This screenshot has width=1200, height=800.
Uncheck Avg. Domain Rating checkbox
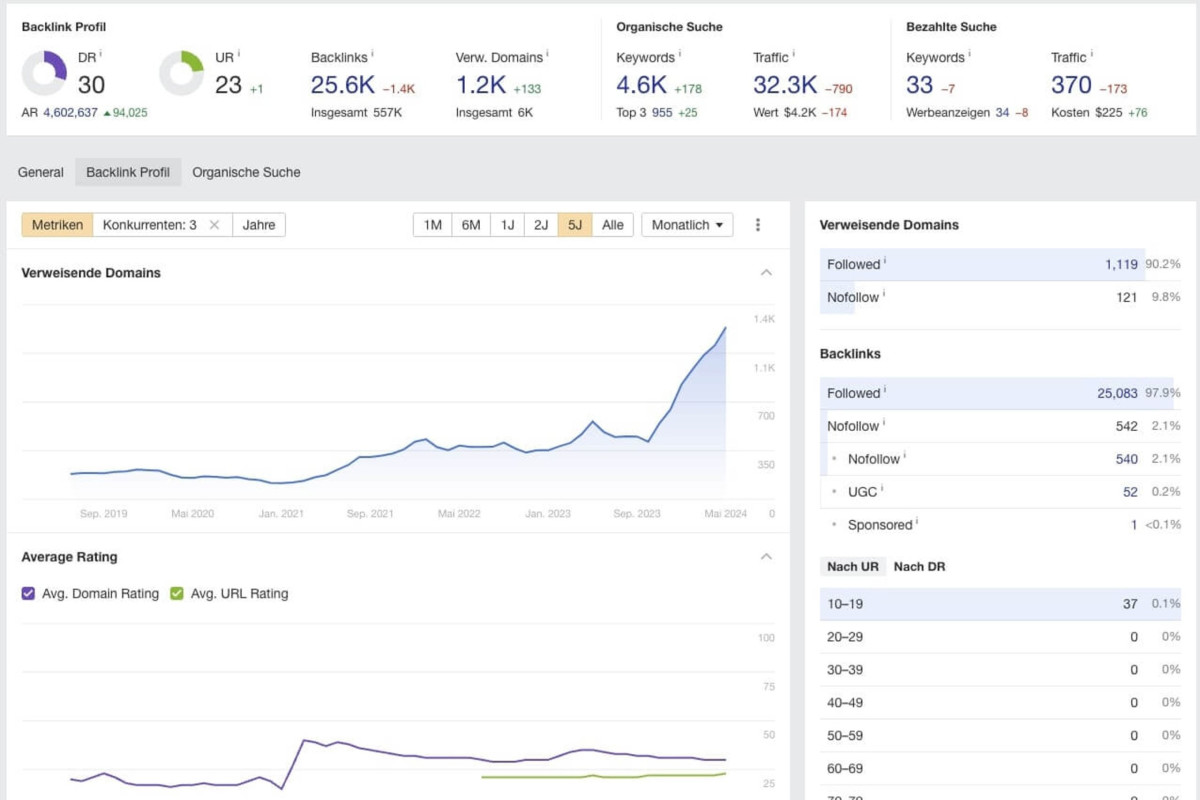point(29,593)
